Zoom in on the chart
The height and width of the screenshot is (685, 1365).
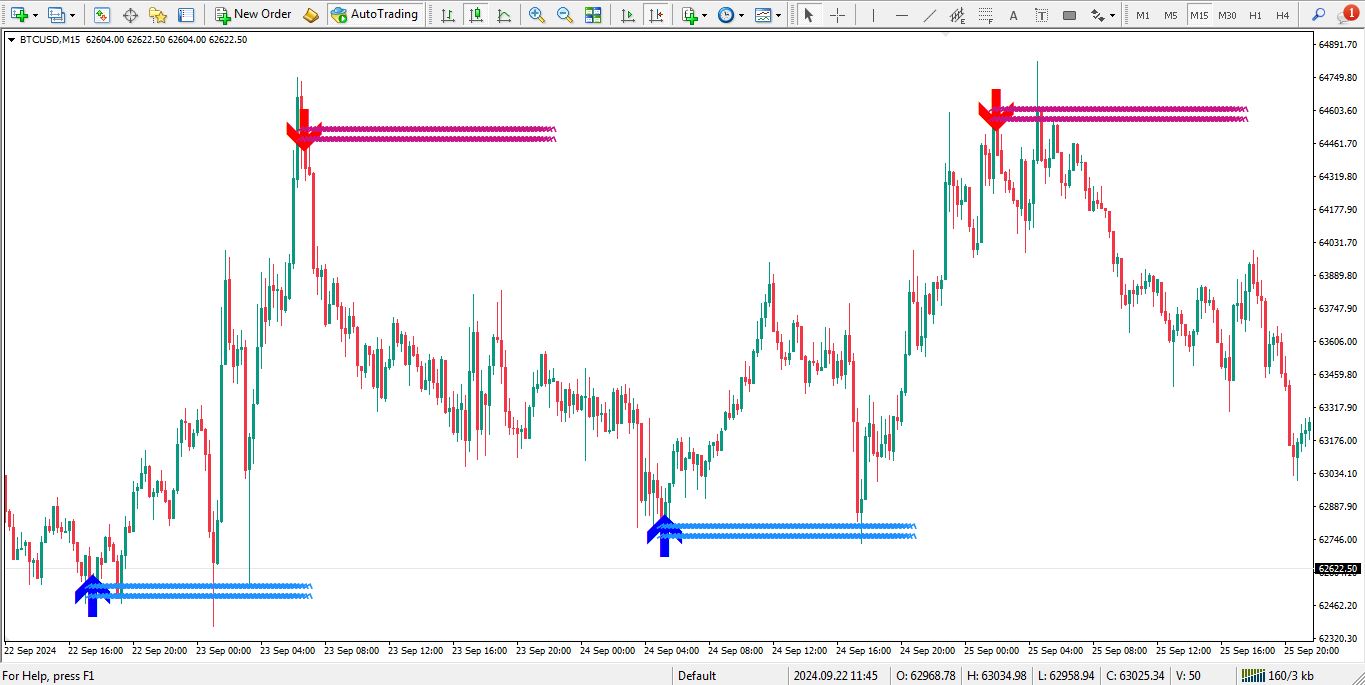(537, 15)
